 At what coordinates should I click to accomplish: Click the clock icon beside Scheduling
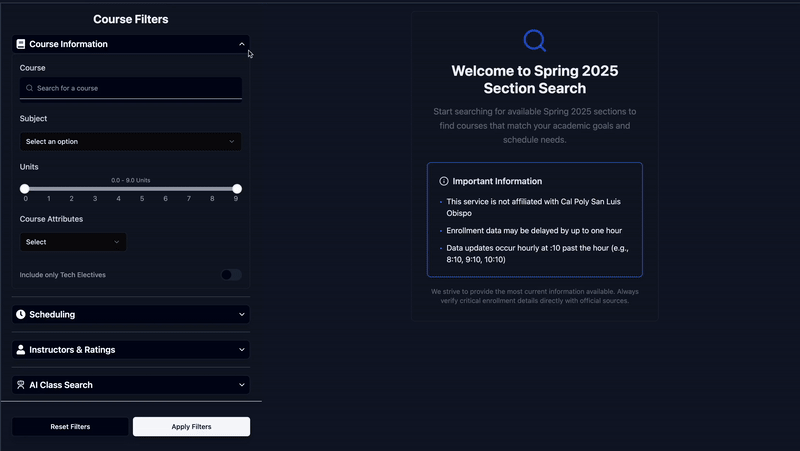[21, 314]
